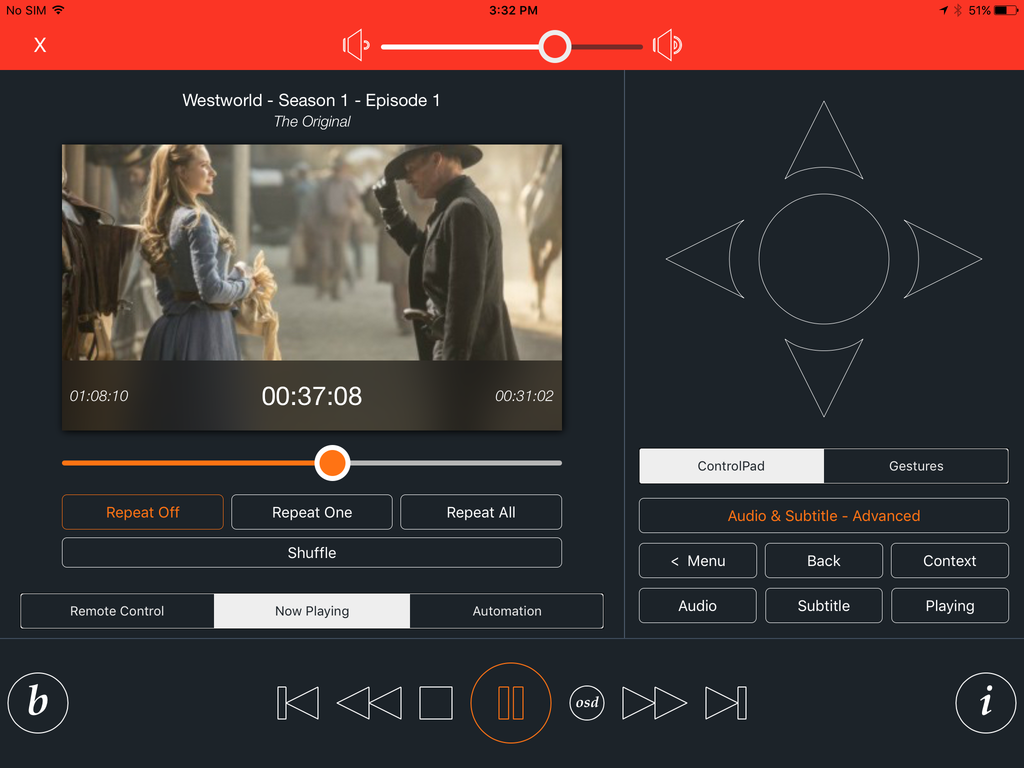Image resolution: width=1024 pixels, height=768 pixels.
Task: Select the Gestures segment
Action: coord(916,466)
